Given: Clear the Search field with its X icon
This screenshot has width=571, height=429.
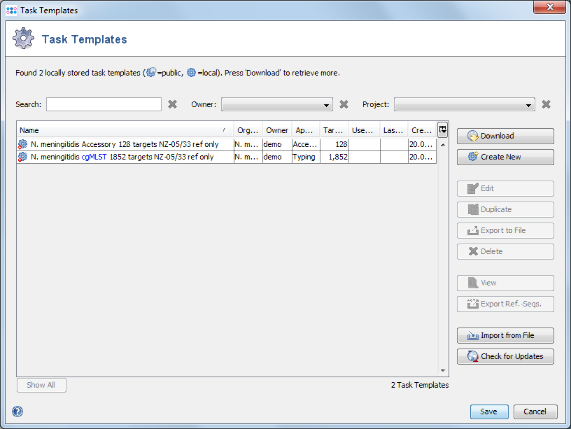Looking at the screenshot, I should pyautogui.click(x=173, y=105).
